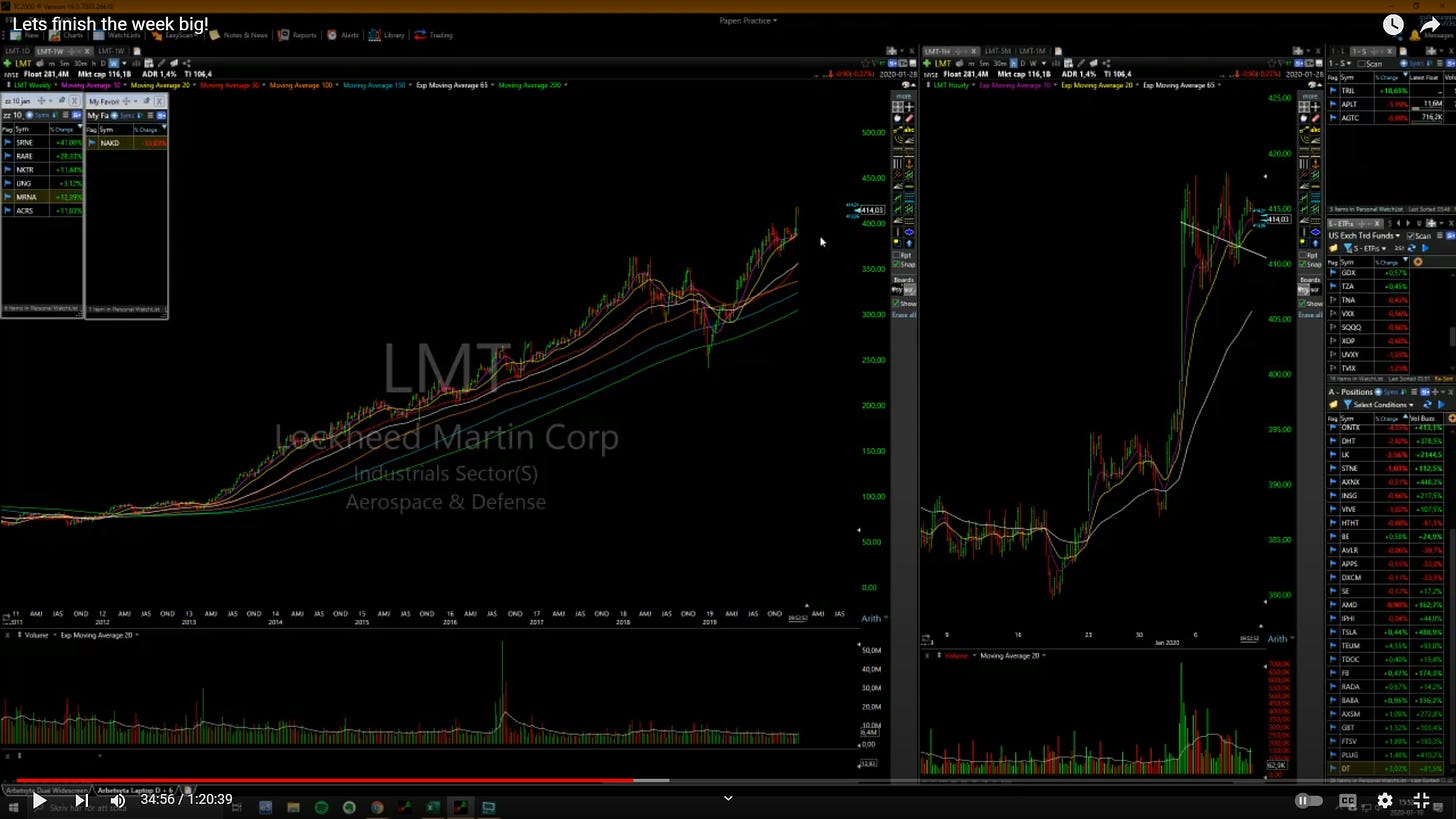The width and height of the screenshot is (1456, 819).
Task: Click refresh icon in ETFs watchlist toolbar
Action: [1411, 248]
